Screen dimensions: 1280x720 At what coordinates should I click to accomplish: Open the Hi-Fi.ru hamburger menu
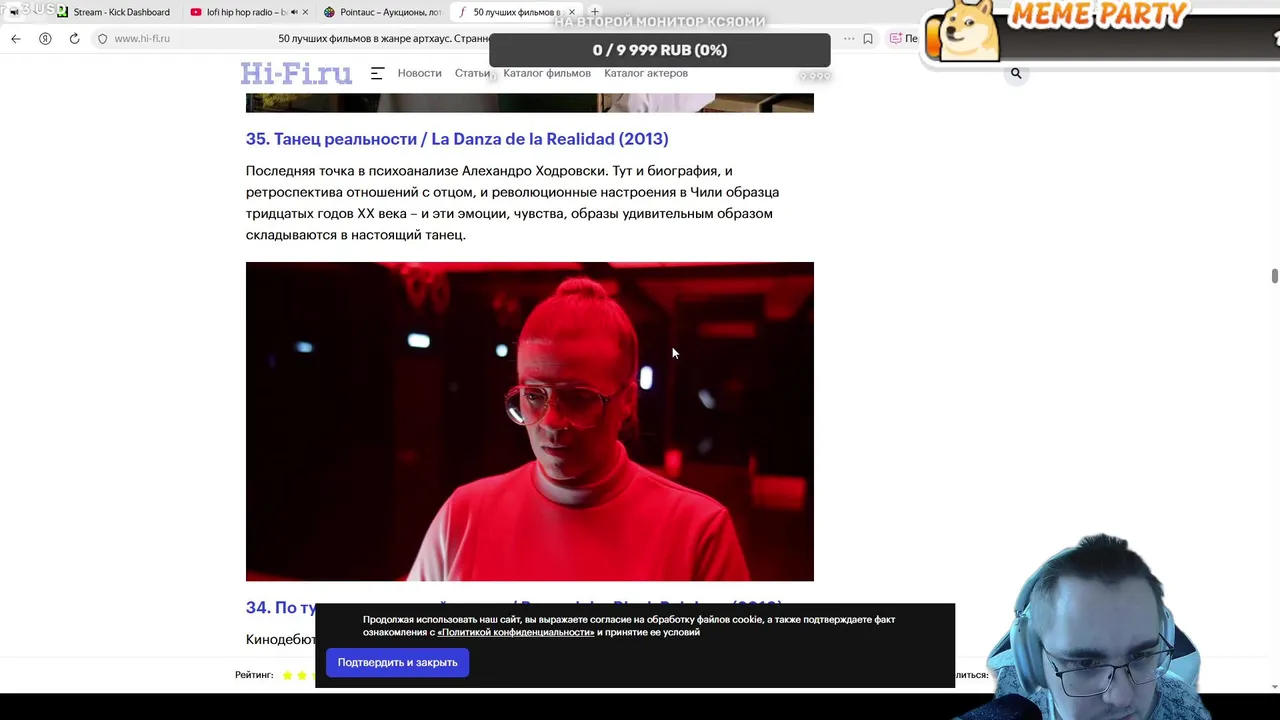click(x=377, y=73)
